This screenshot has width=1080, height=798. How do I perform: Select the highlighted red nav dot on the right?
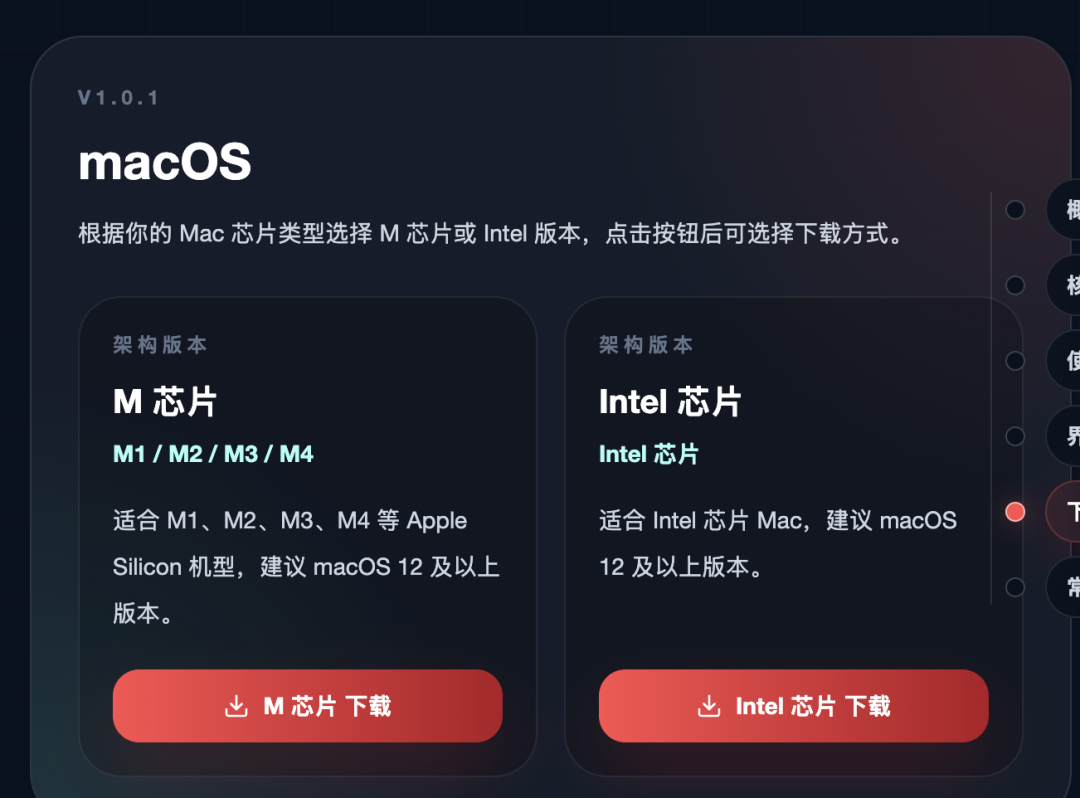1015,511
